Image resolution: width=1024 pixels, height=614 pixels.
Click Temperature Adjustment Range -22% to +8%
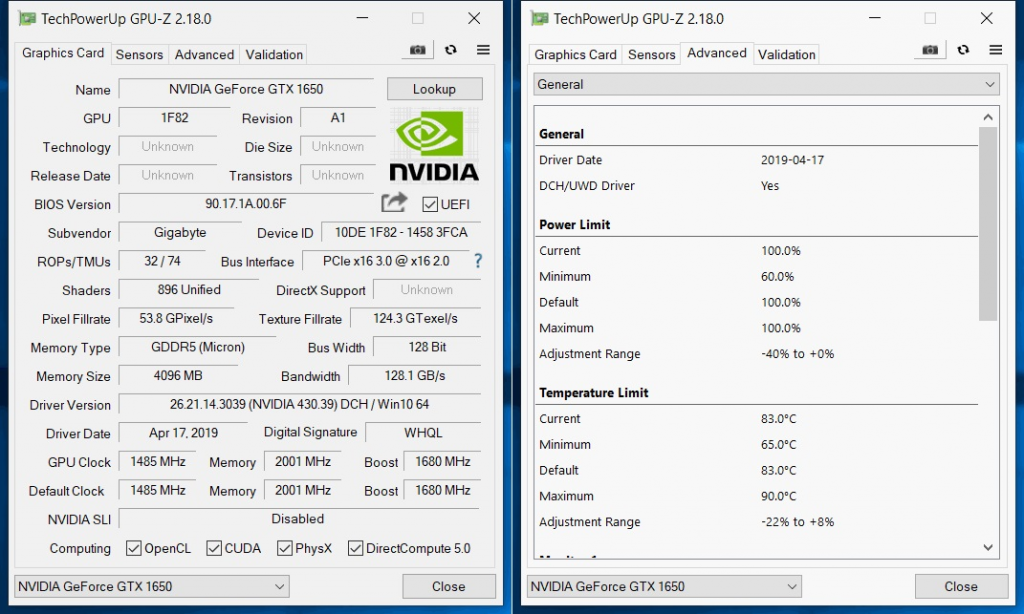click(797, 522)
